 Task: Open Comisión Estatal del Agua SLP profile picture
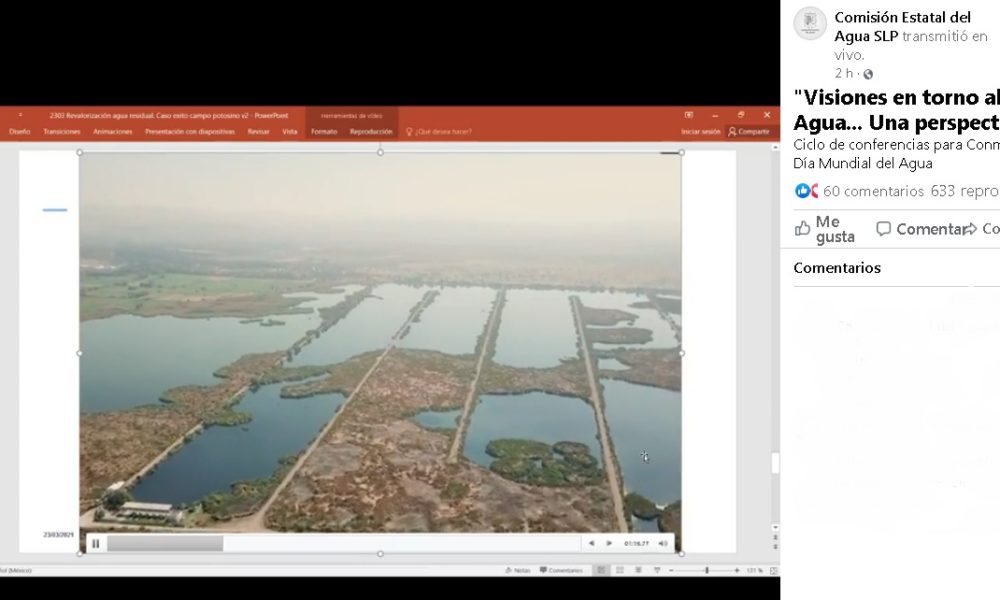[x=810, y=23]
